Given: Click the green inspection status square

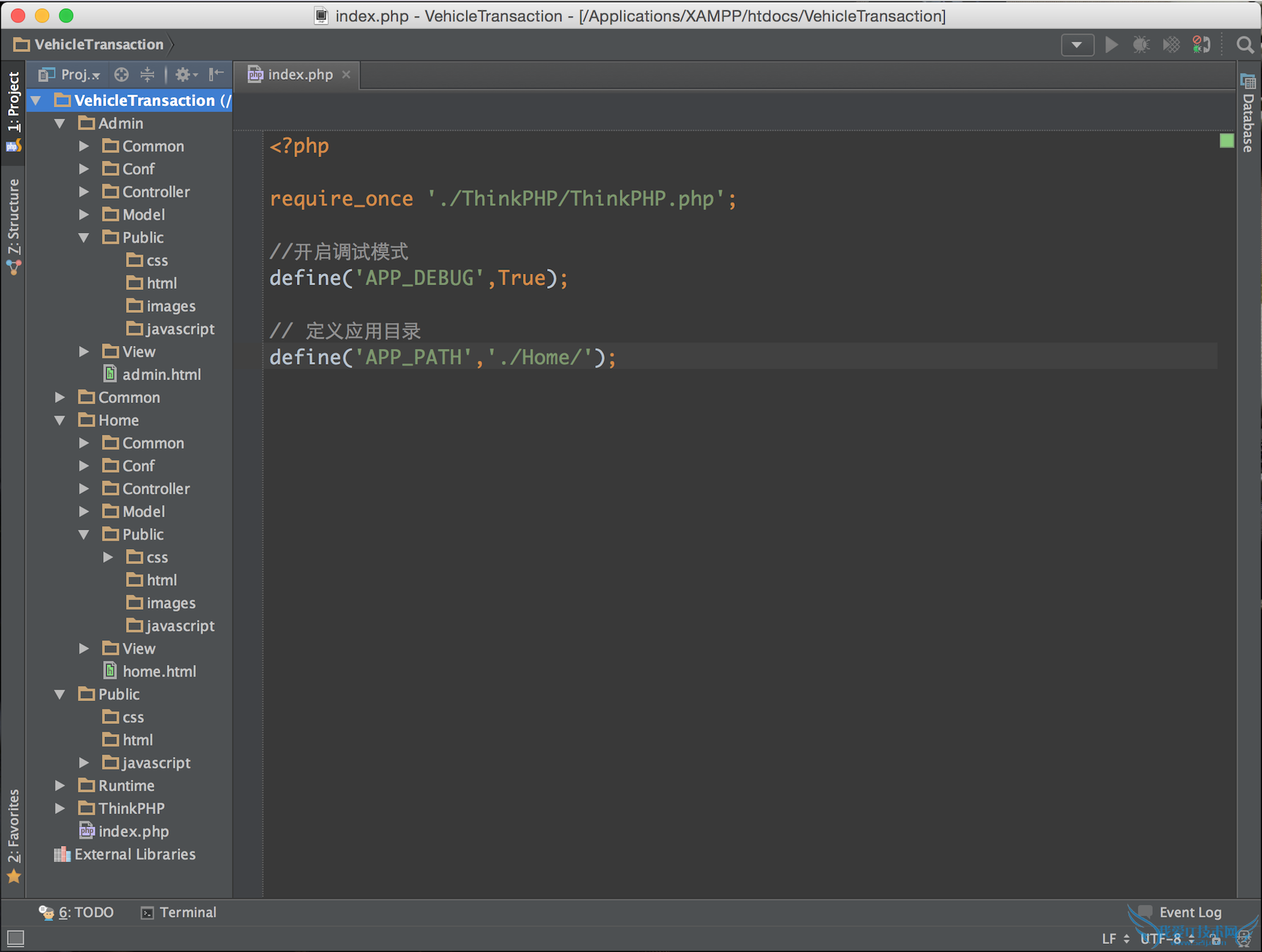Looking at the screenshot, I should 1226,141.
